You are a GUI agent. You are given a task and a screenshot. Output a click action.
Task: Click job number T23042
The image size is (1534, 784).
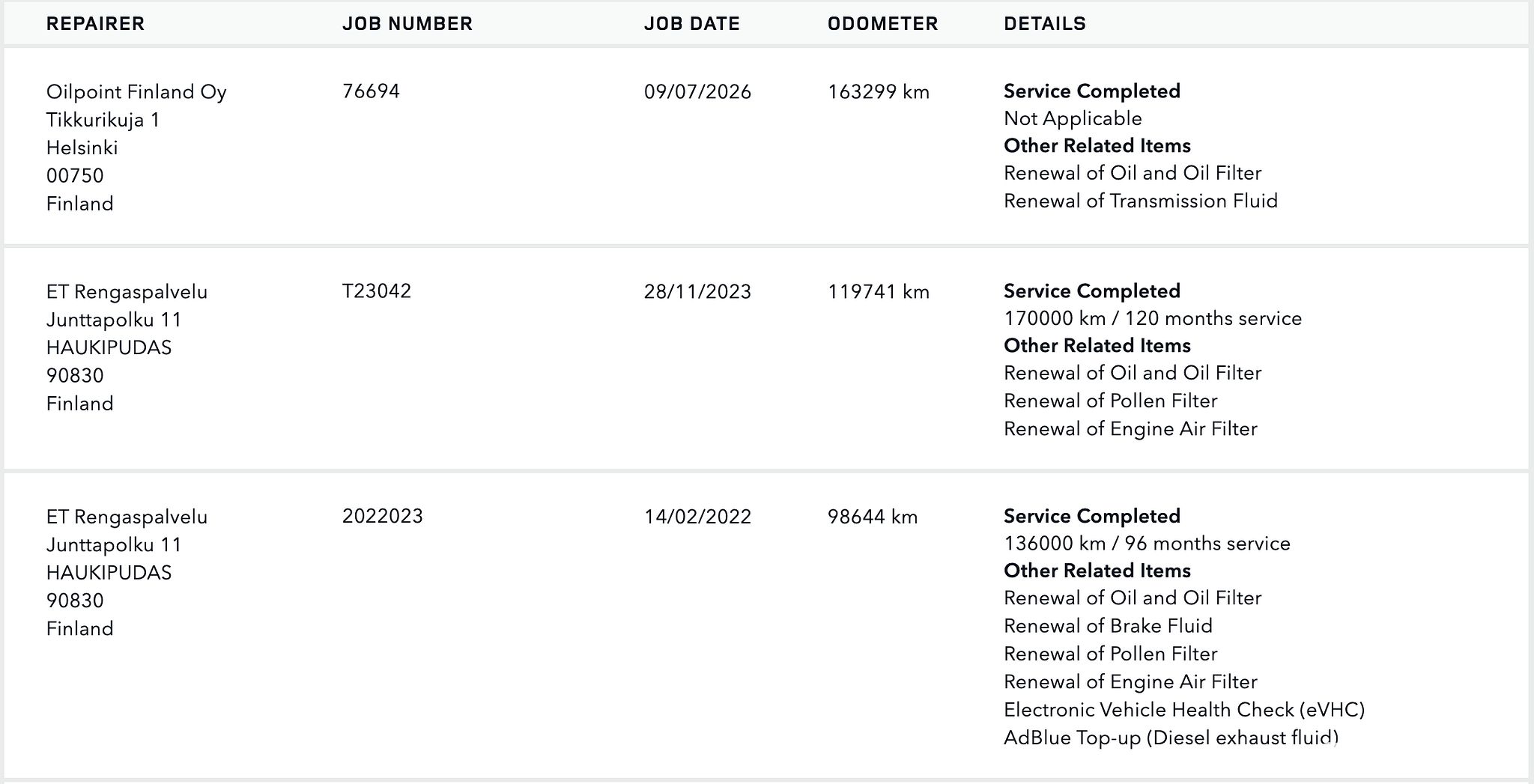(377, 291)
